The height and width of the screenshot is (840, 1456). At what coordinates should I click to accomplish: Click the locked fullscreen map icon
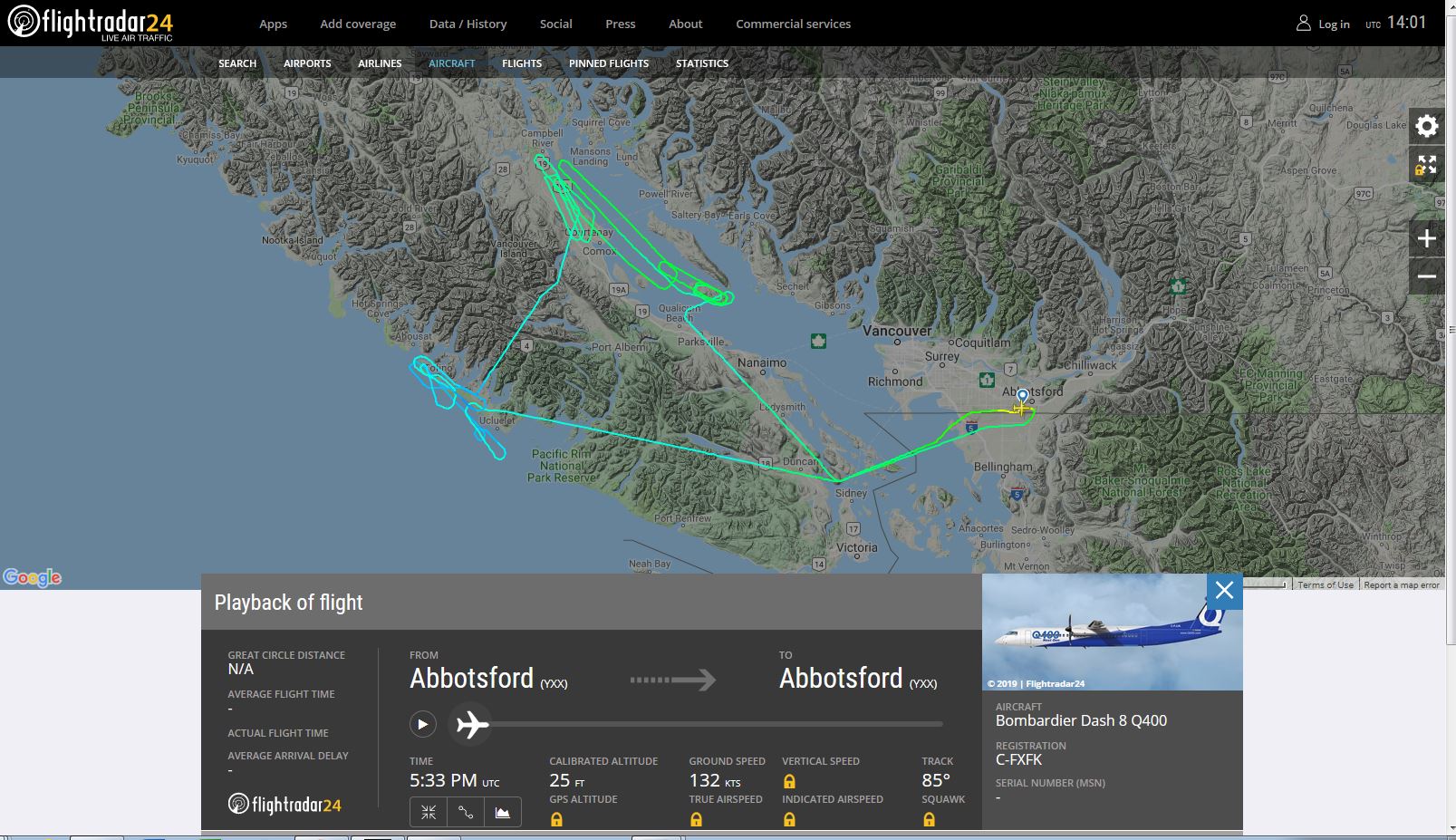coord(1426,165)
